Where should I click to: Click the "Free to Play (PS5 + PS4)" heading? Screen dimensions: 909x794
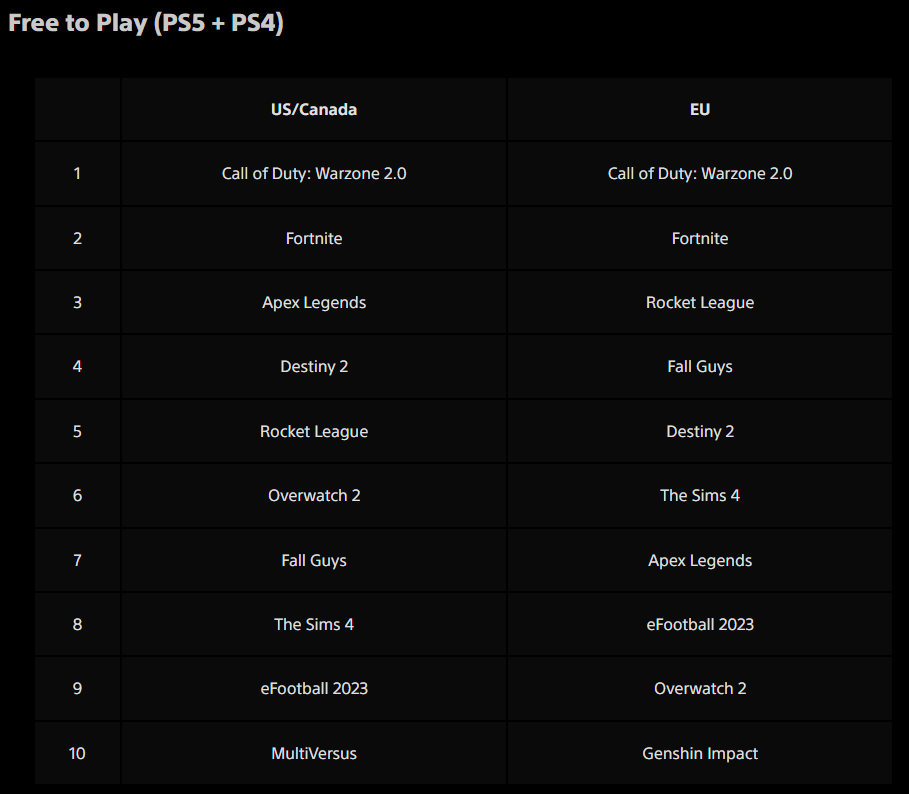146,24
